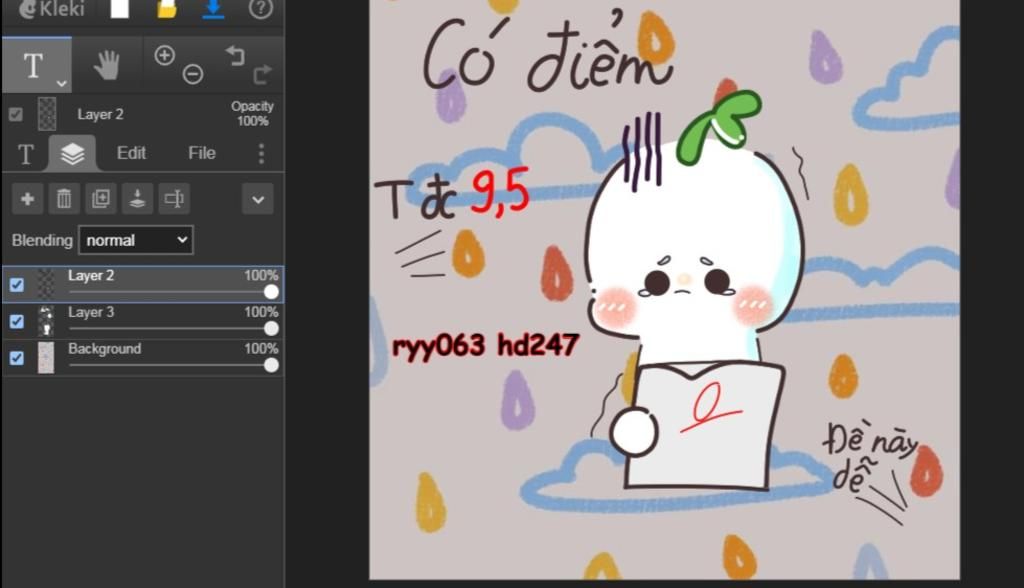1024x588 pixels.
Task: Create a new blank image
Action: [120, 8]
